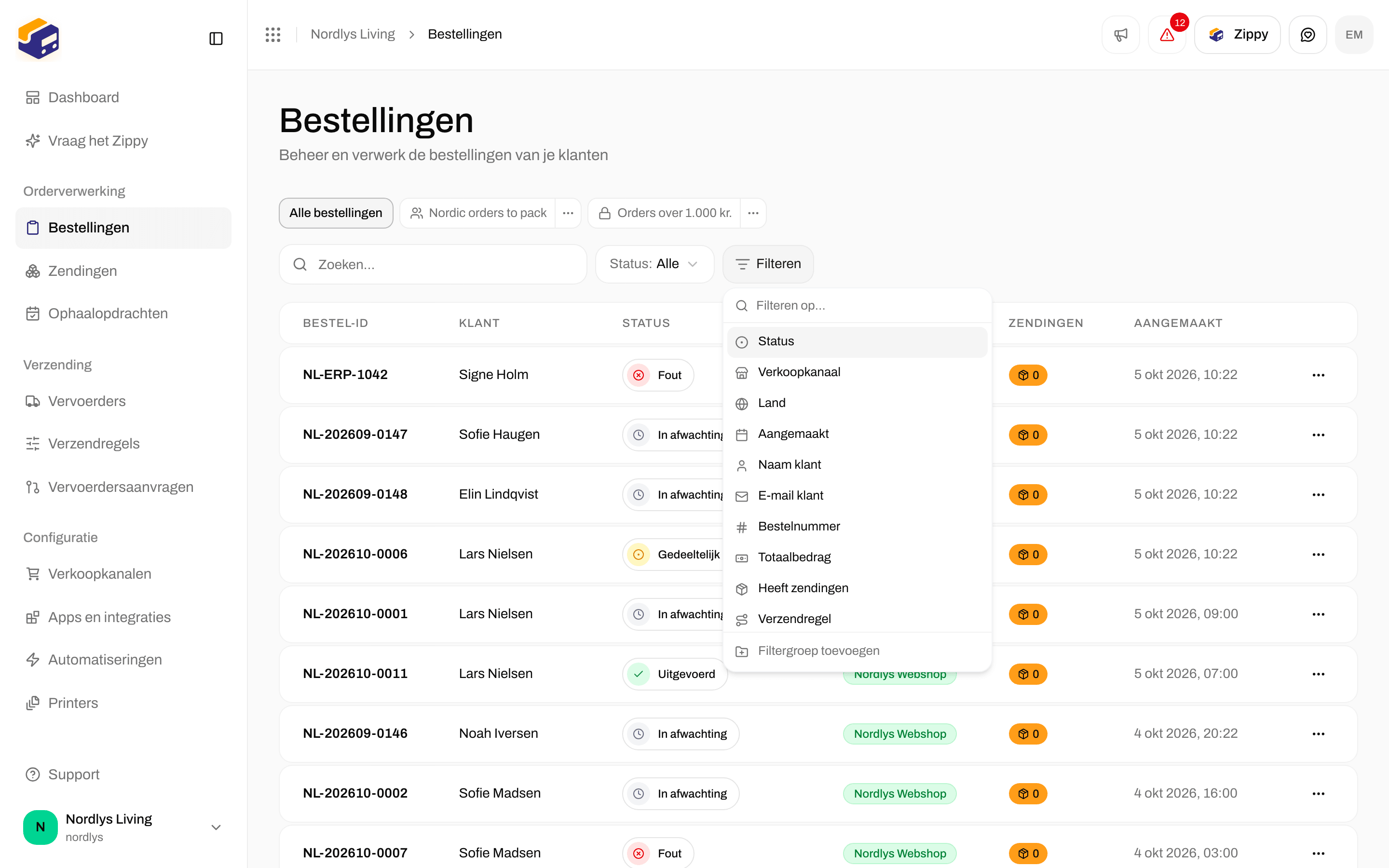The height and width of the screenshot is (868, 1389).
Task: Choose Heeft zendingen filter option
Action: coord(858,588)
